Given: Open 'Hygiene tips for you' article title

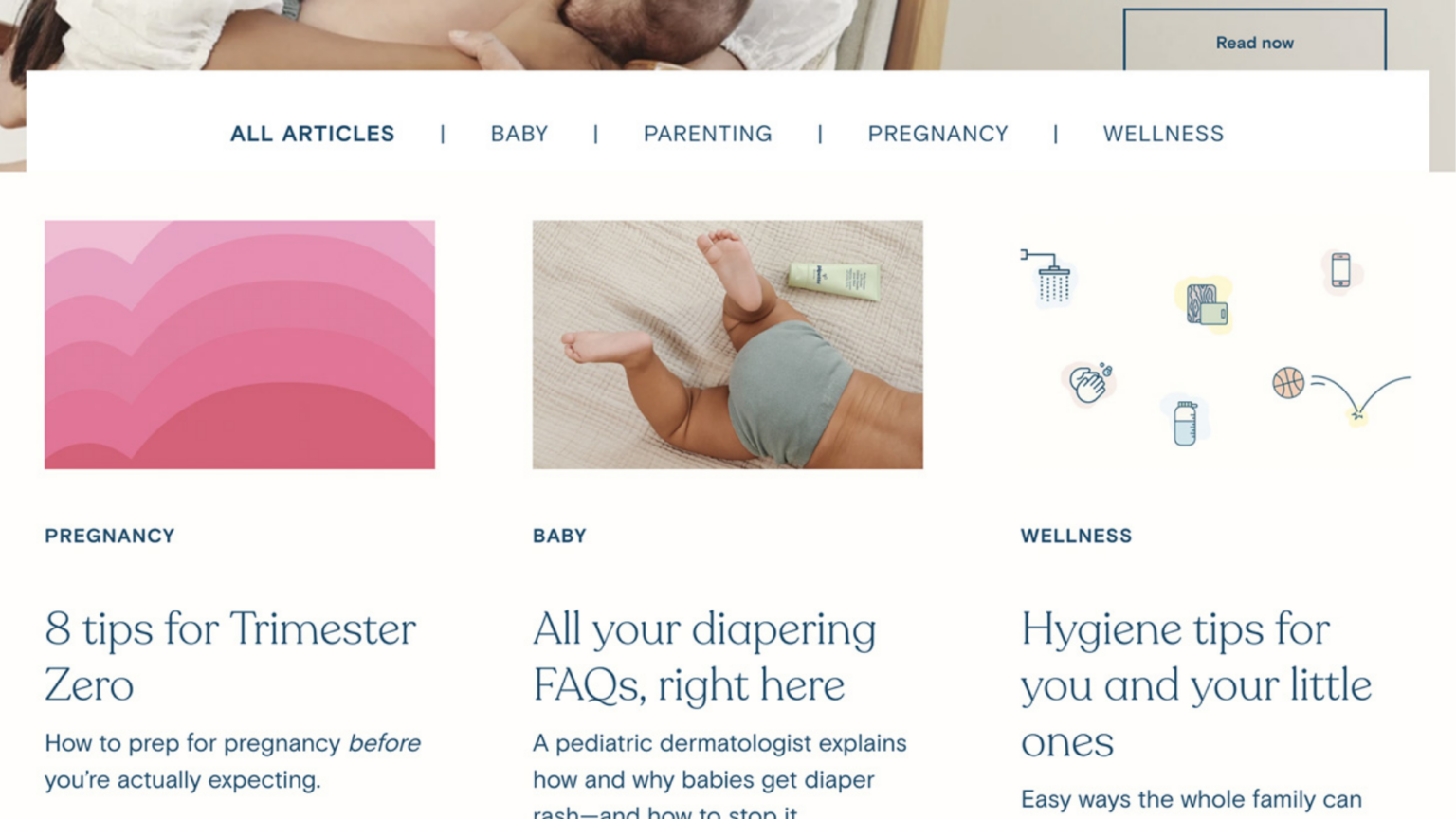Looking at the screenshot, I should click(x=1196, y=684).
